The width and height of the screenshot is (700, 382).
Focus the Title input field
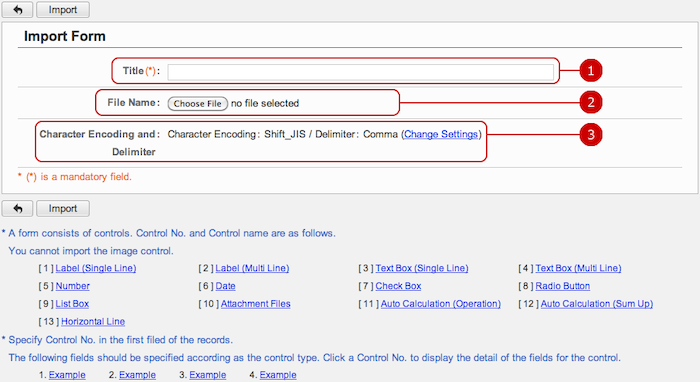point(360,72)
